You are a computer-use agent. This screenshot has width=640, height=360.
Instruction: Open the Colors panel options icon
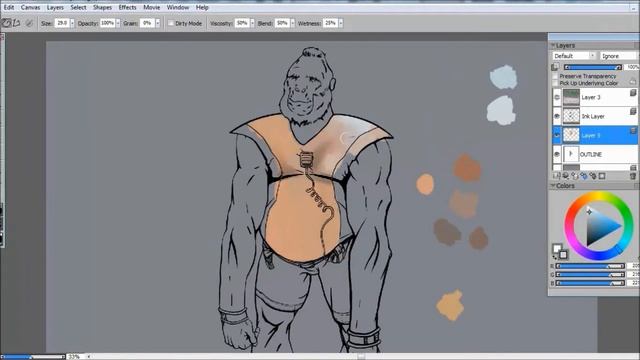636,186
